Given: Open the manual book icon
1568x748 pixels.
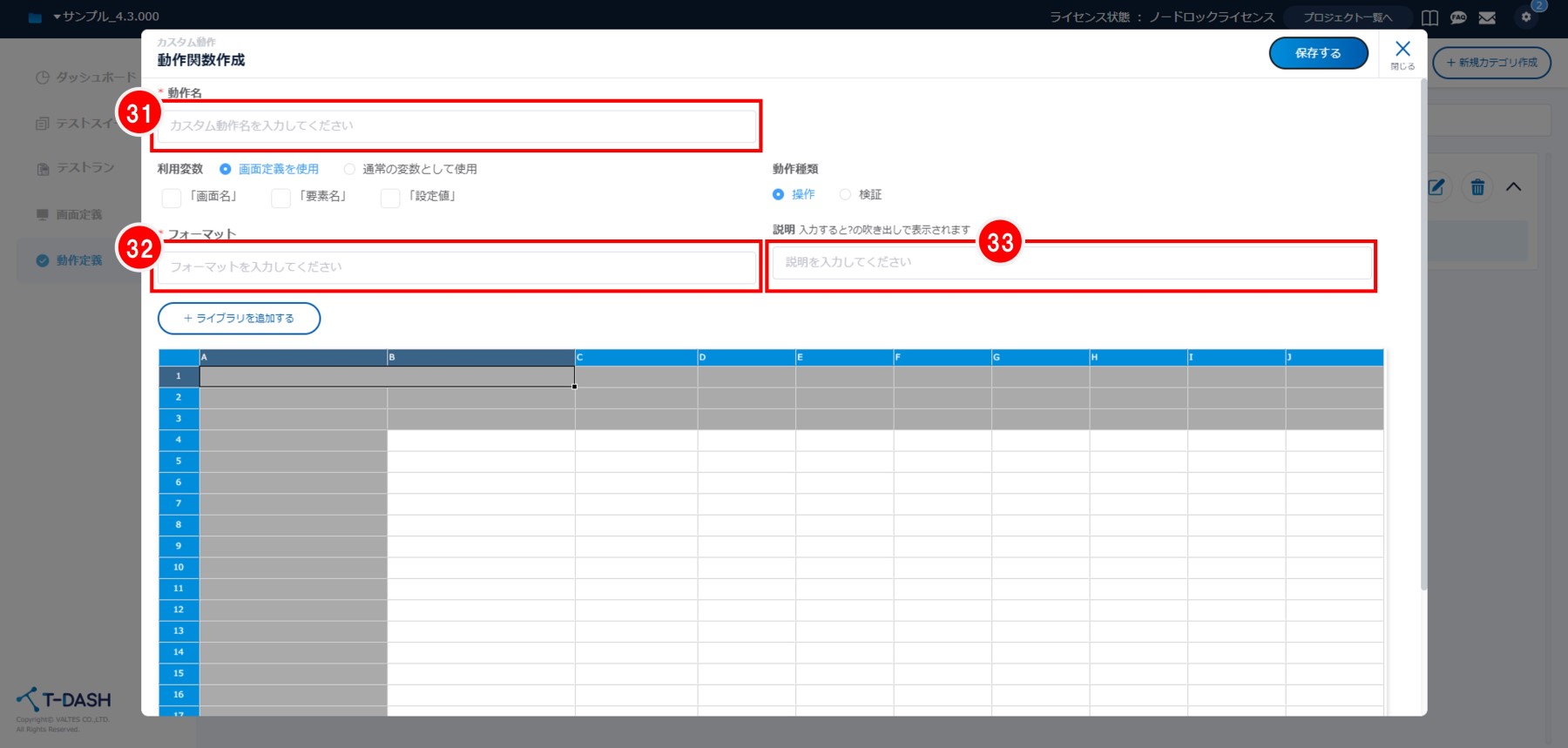Looking at the screenshot, I should pyautogui.click(x=1429, y=17).
